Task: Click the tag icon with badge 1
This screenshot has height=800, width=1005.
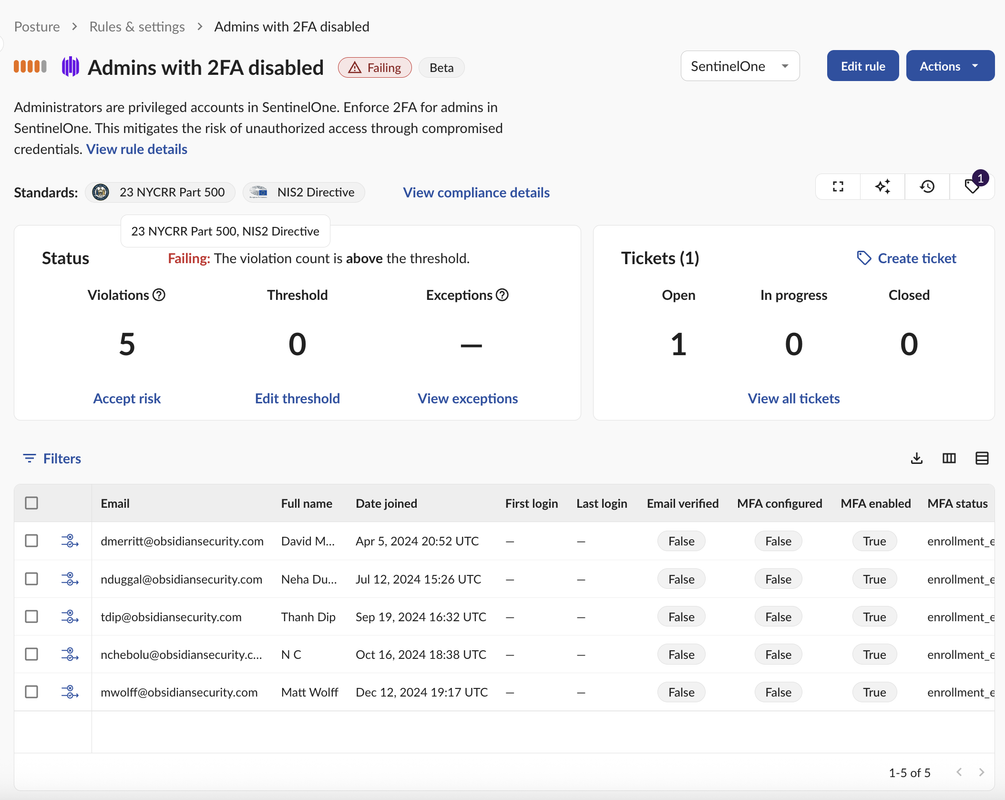Action: [972, 187]
